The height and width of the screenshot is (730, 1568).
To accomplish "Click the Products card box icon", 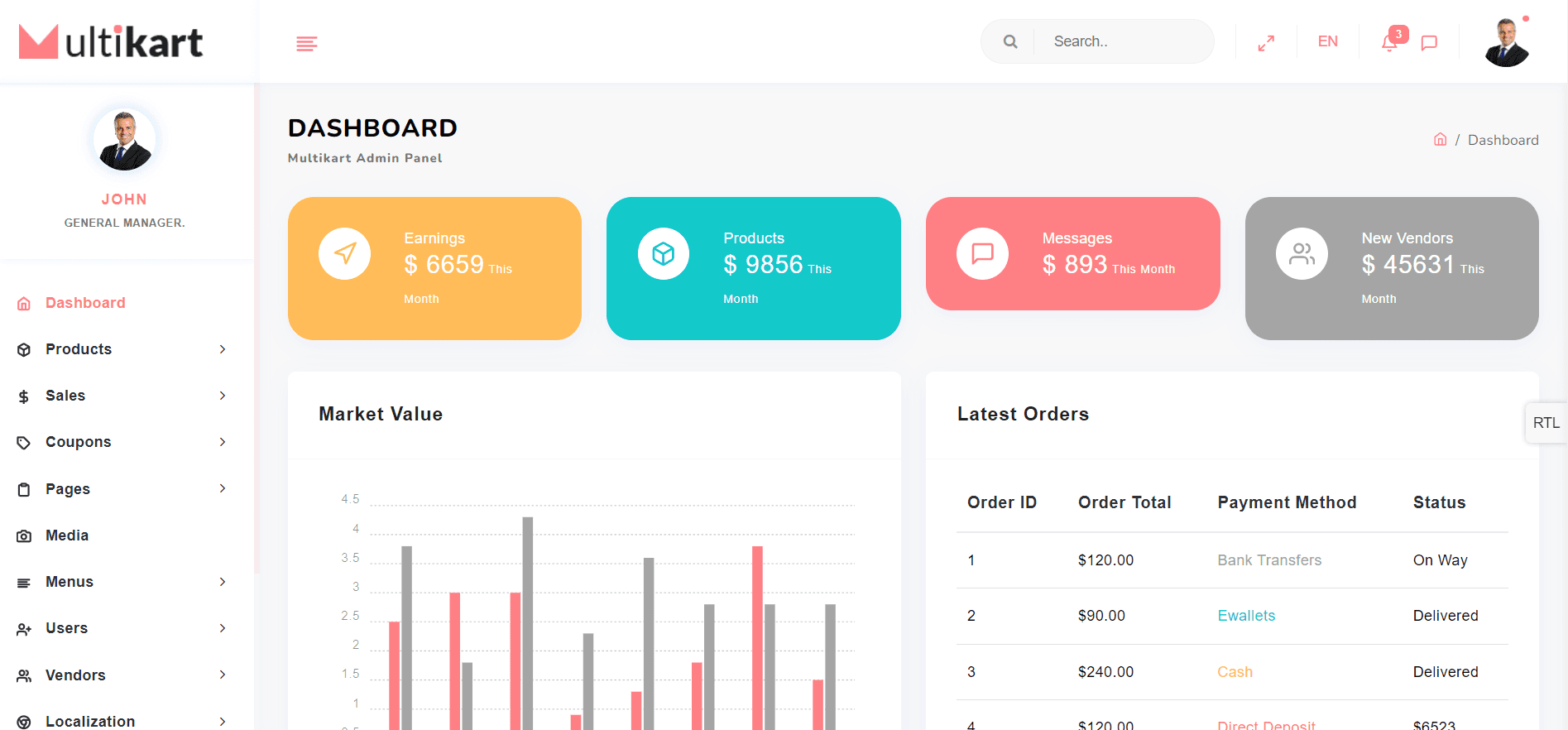I will [664, 253].
